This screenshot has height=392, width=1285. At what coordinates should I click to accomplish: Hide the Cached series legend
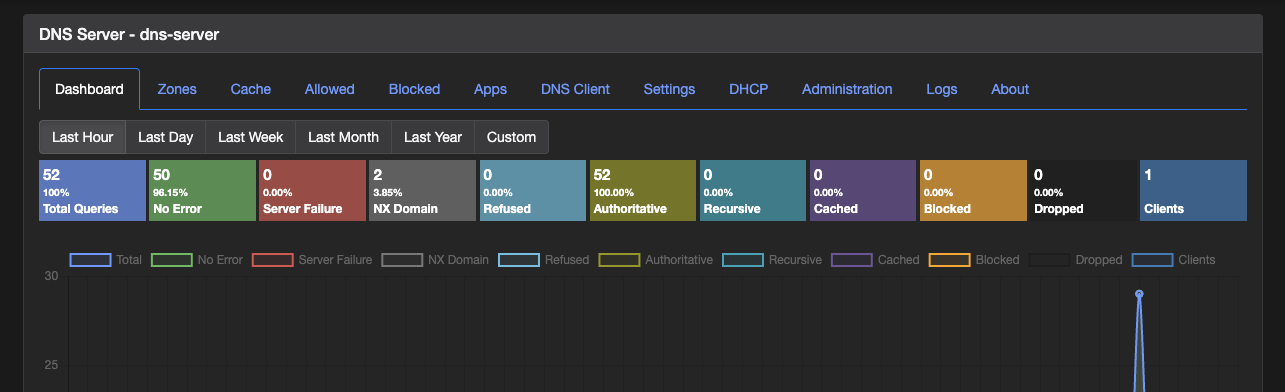click(852, 260)
